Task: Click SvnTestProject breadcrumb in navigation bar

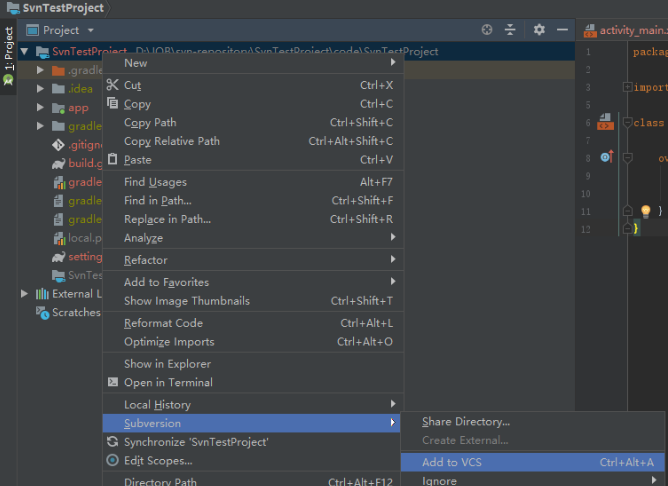Action: pyautogui.click(x=63, y=8)
